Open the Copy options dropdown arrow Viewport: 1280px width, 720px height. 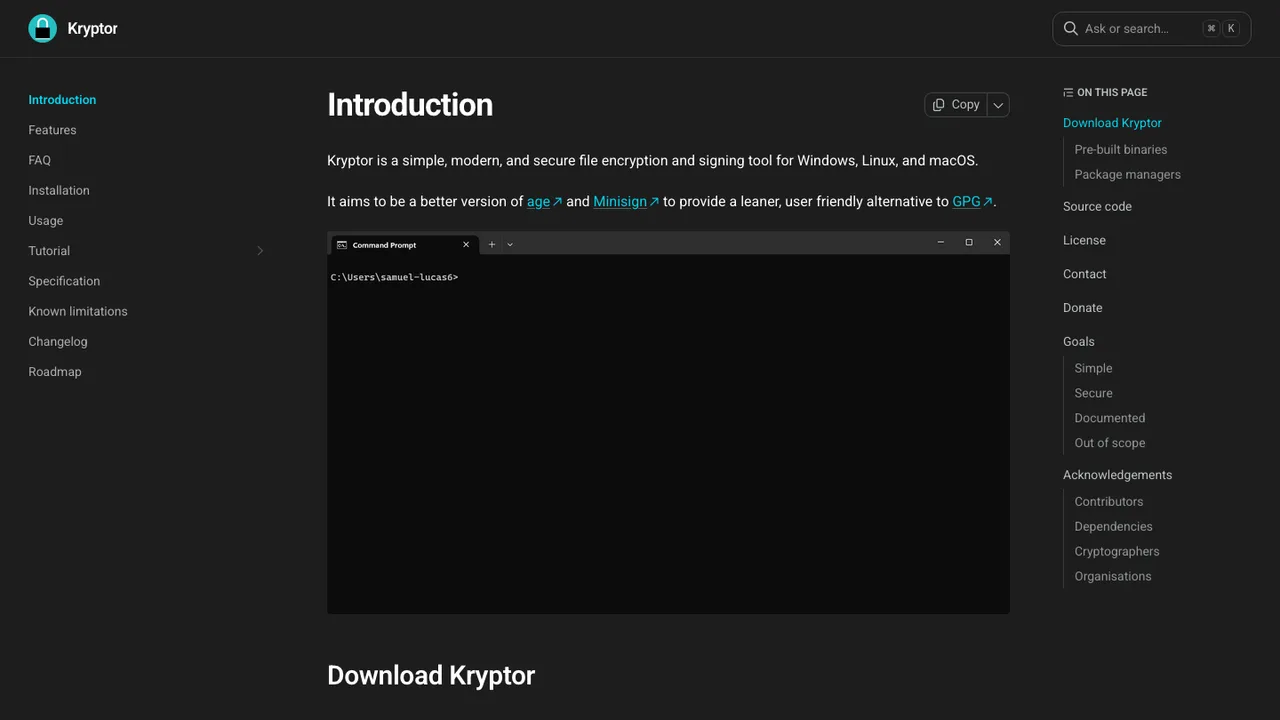click(x=998, y=104)
